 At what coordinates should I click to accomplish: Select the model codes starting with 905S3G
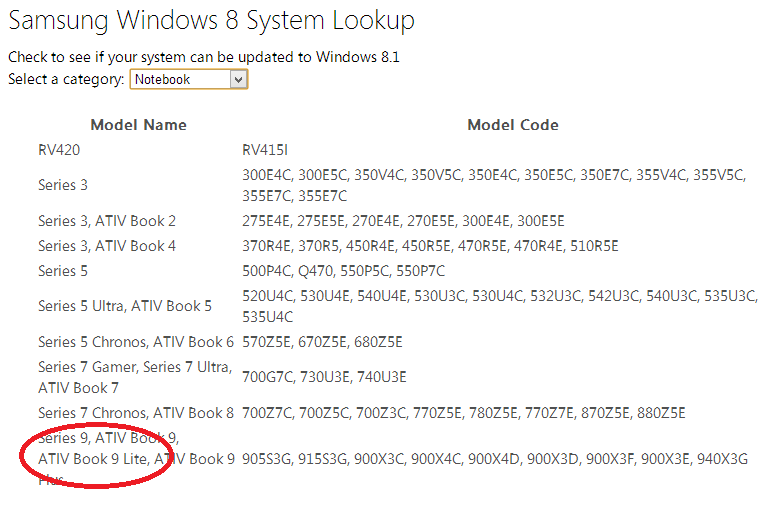[x=495, y=459]
